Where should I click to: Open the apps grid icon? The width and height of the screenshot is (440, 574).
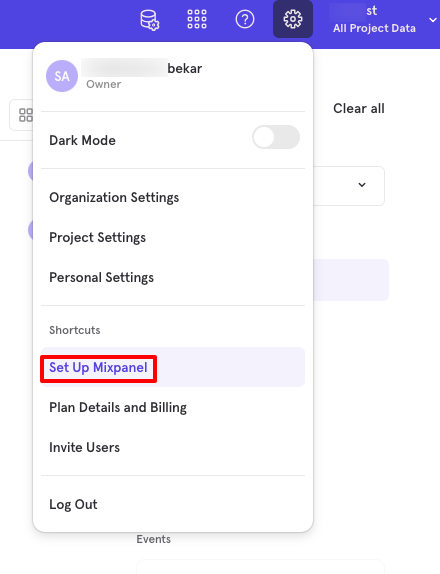tap(197, 19)
